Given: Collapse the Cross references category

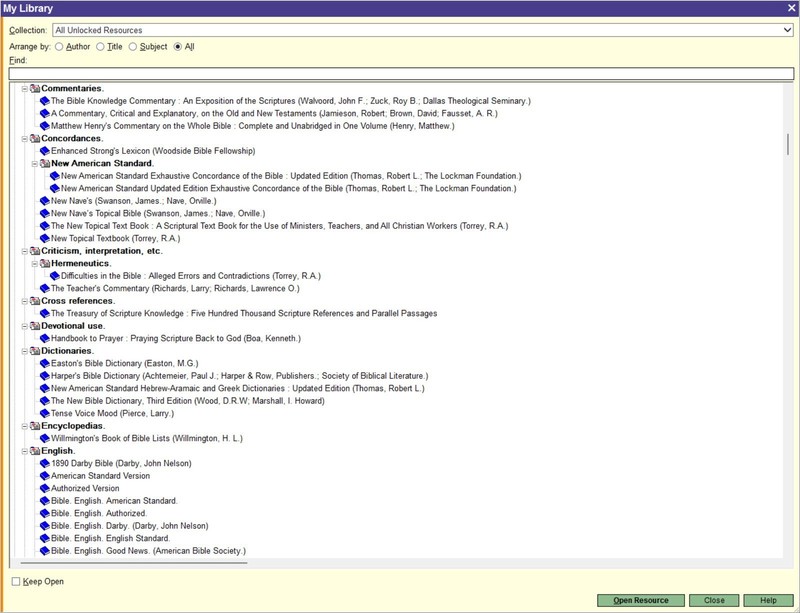Looking at the screenshot, I should (x=24, y=301).
